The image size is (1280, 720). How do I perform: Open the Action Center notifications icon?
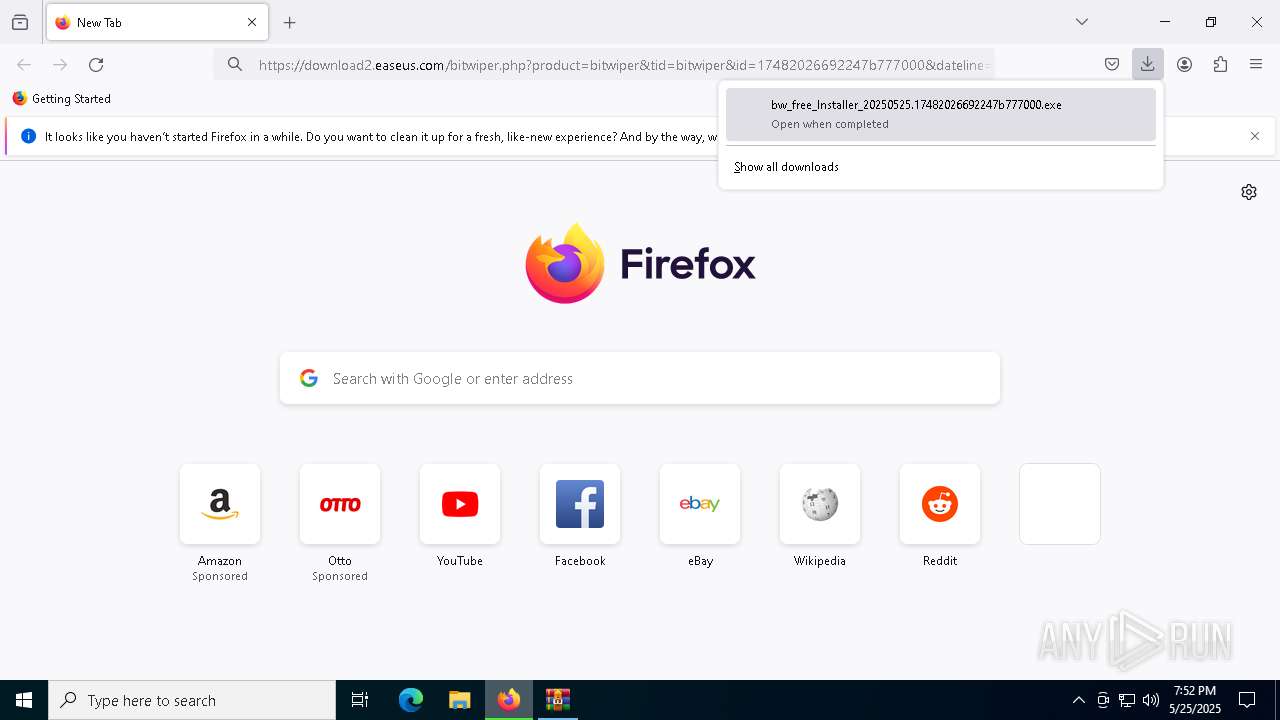[1247, 700]
